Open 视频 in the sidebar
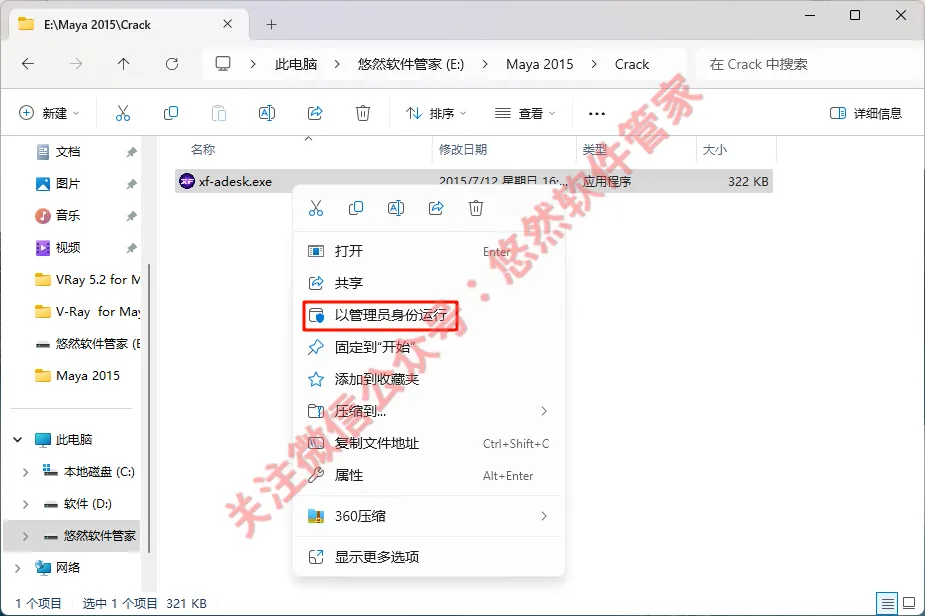 (x=68, y=247)
